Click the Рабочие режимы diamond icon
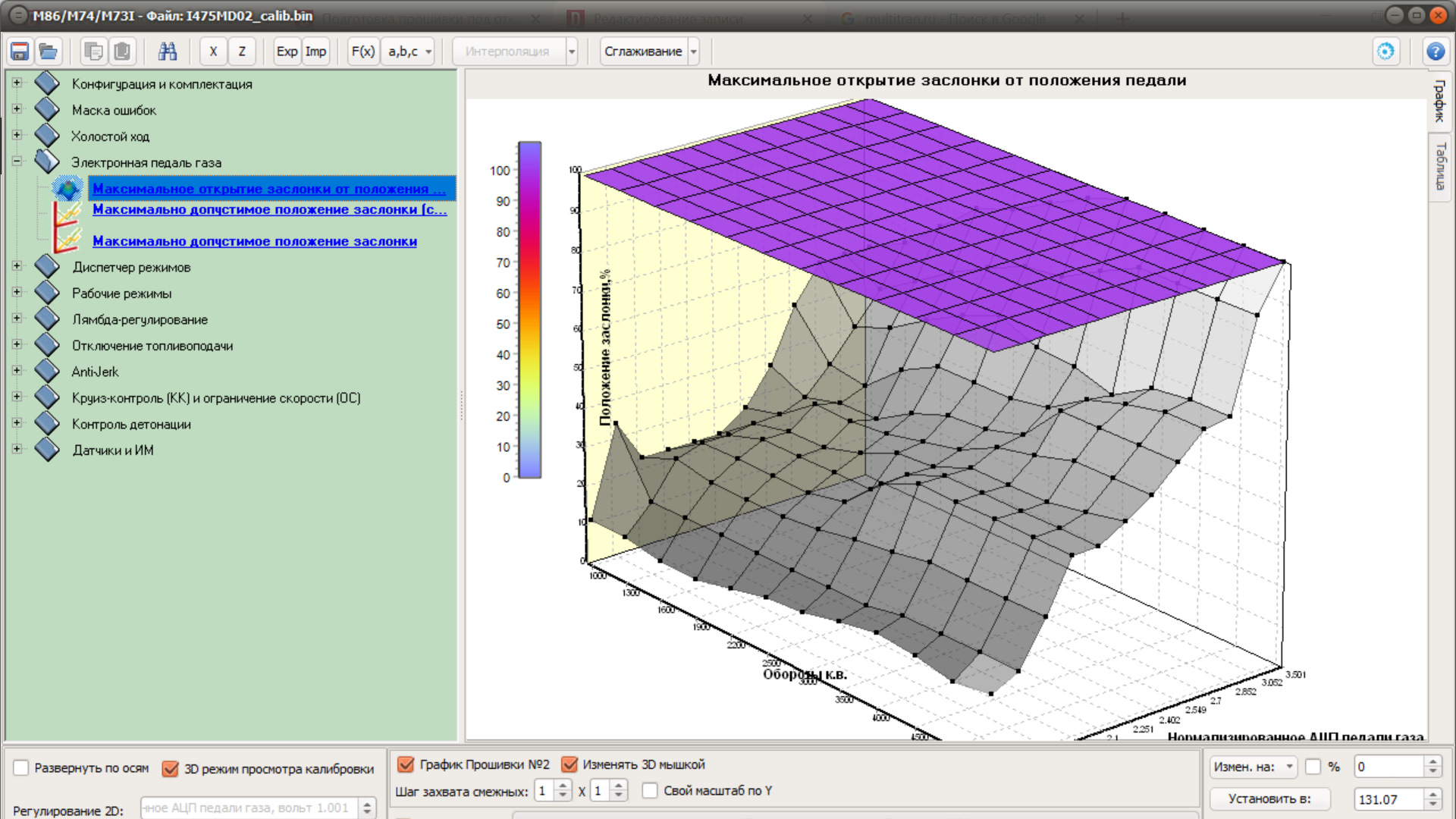The width and height of the screenshot is (1456, 819). click(x=47, y=293)
